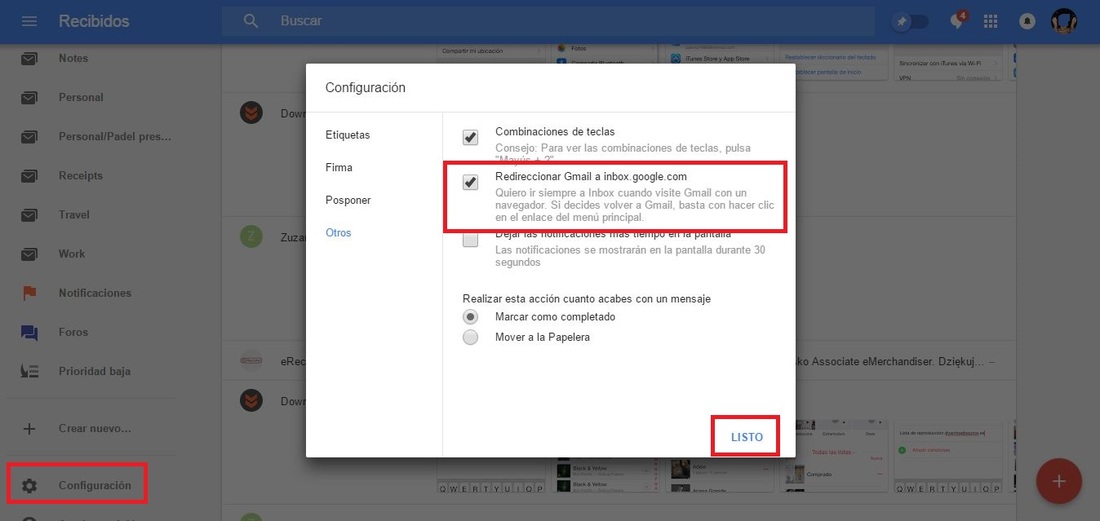The width and height of the screenshot is (1100, 521).
Task: Uncheck Redireccionar Gmail a inbox.google.com checkbox
Action: coord(470,182)
